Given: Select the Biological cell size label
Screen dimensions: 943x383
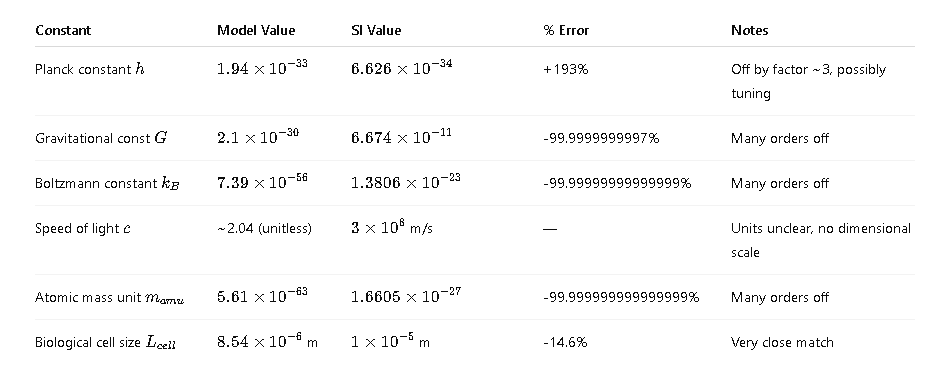Looking at the screenshot, I should pos(105,343).
